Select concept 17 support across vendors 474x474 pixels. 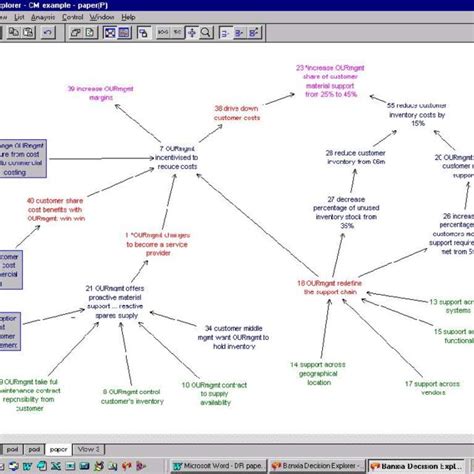point(432,388)
